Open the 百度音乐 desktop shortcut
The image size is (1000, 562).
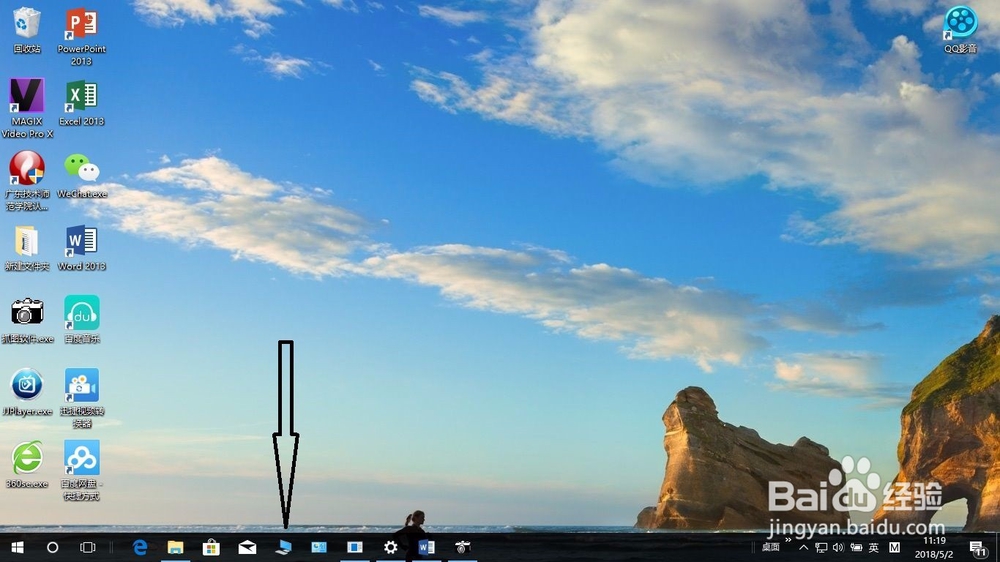point(82,320)
